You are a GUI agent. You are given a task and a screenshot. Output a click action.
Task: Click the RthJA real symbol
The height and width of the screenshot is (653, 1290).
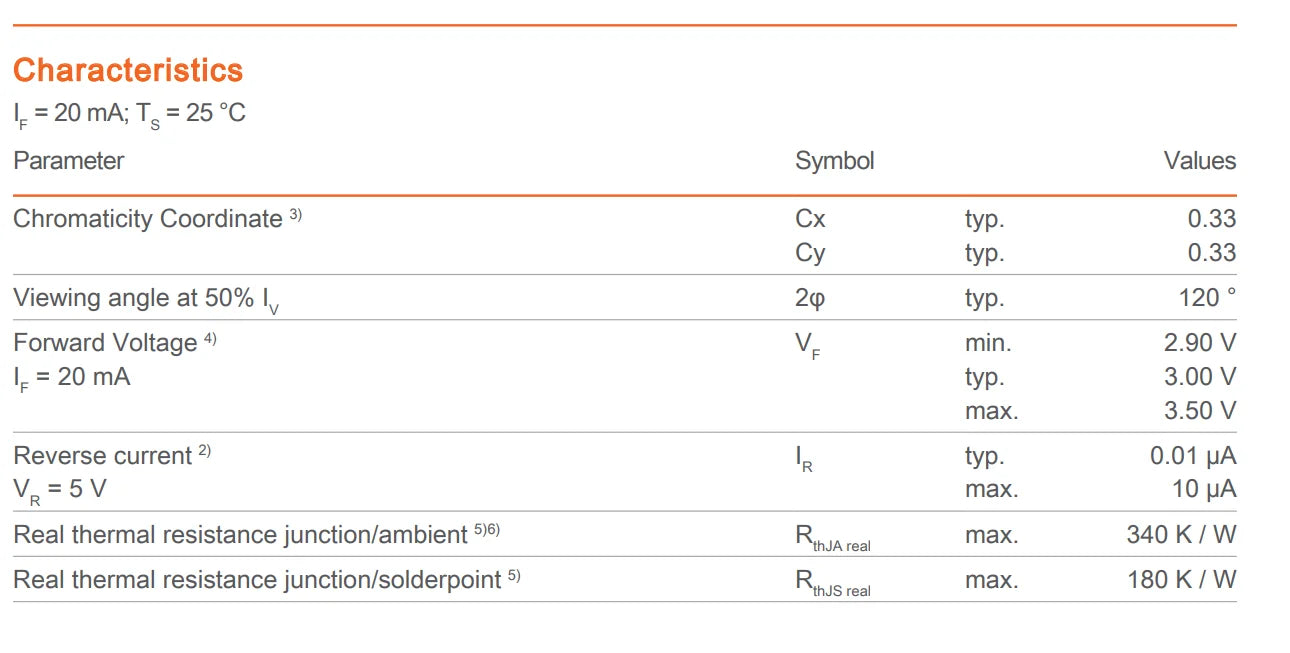[833, 538]
